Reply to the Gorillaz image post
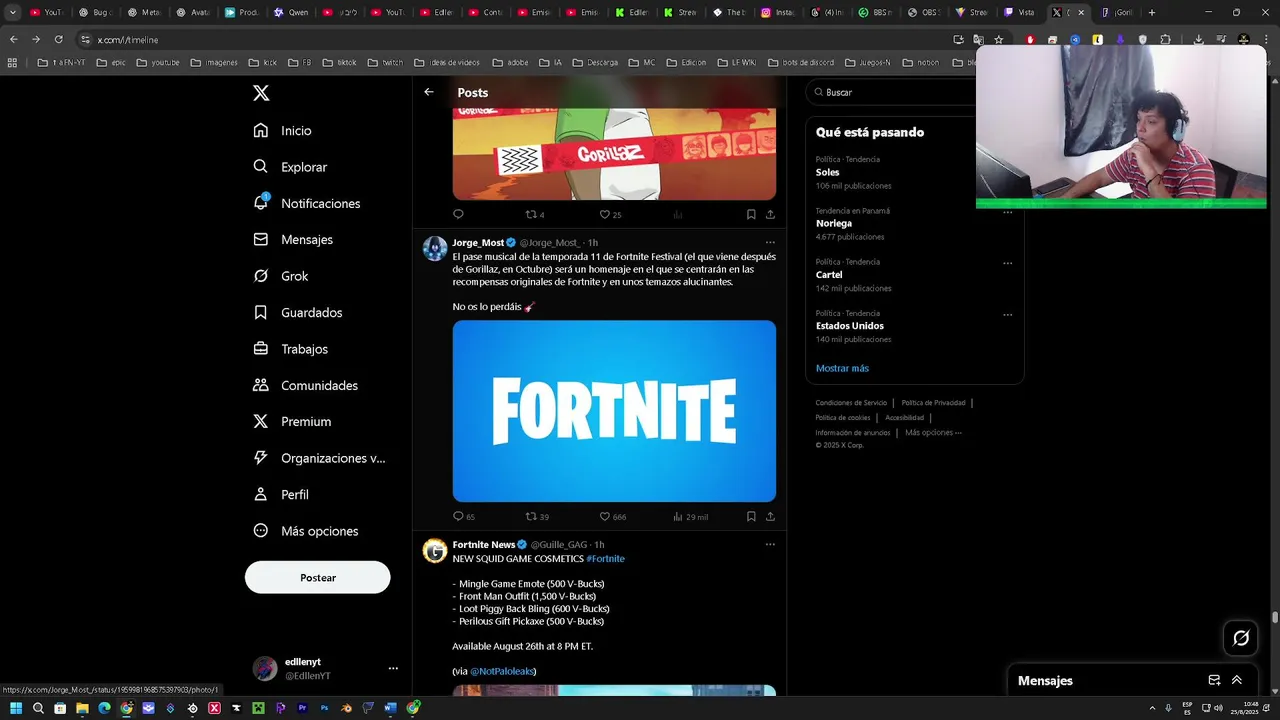This screenshot has height=720, width=1280. pyautogui.click(x=458, y=214)
